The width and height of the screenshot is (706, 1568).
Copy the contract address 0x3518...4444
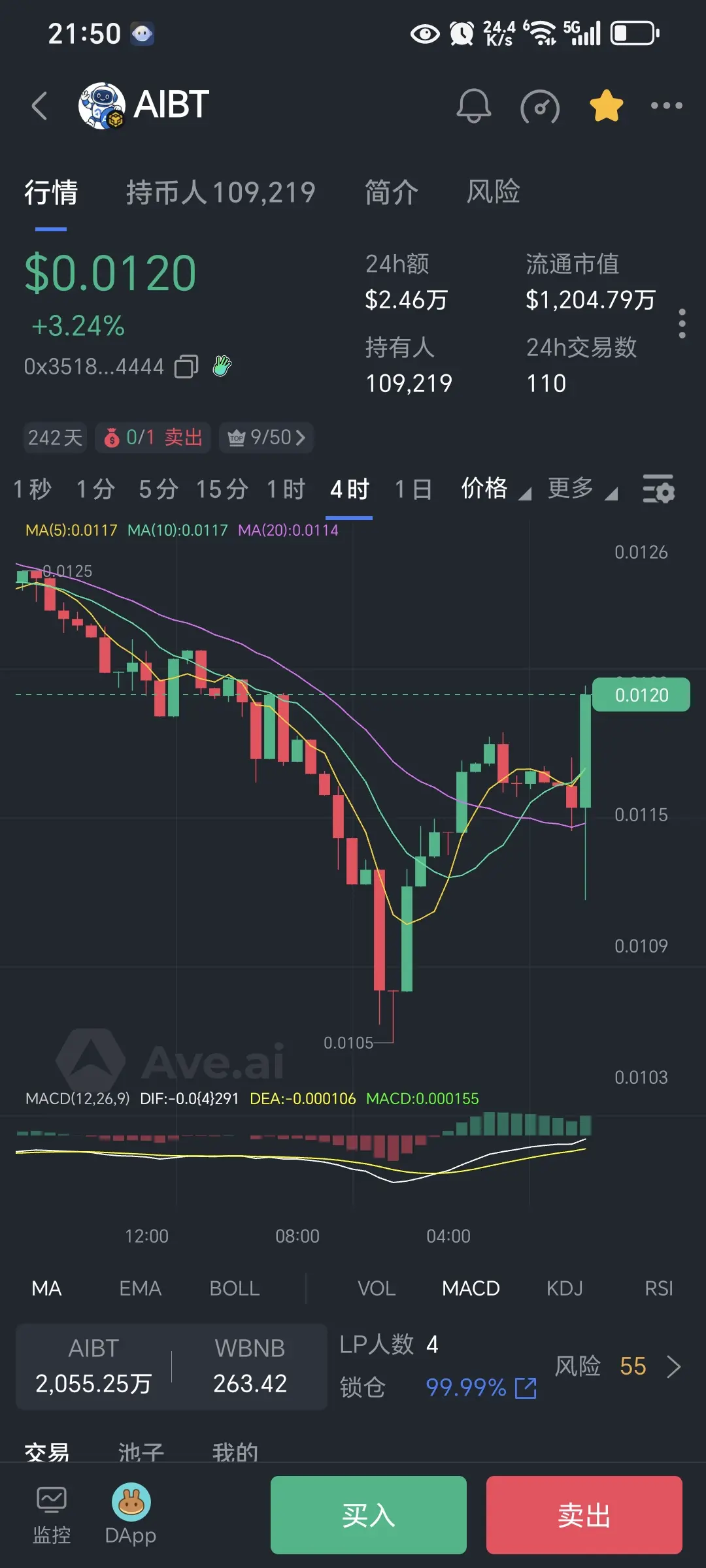pos(186,367)
